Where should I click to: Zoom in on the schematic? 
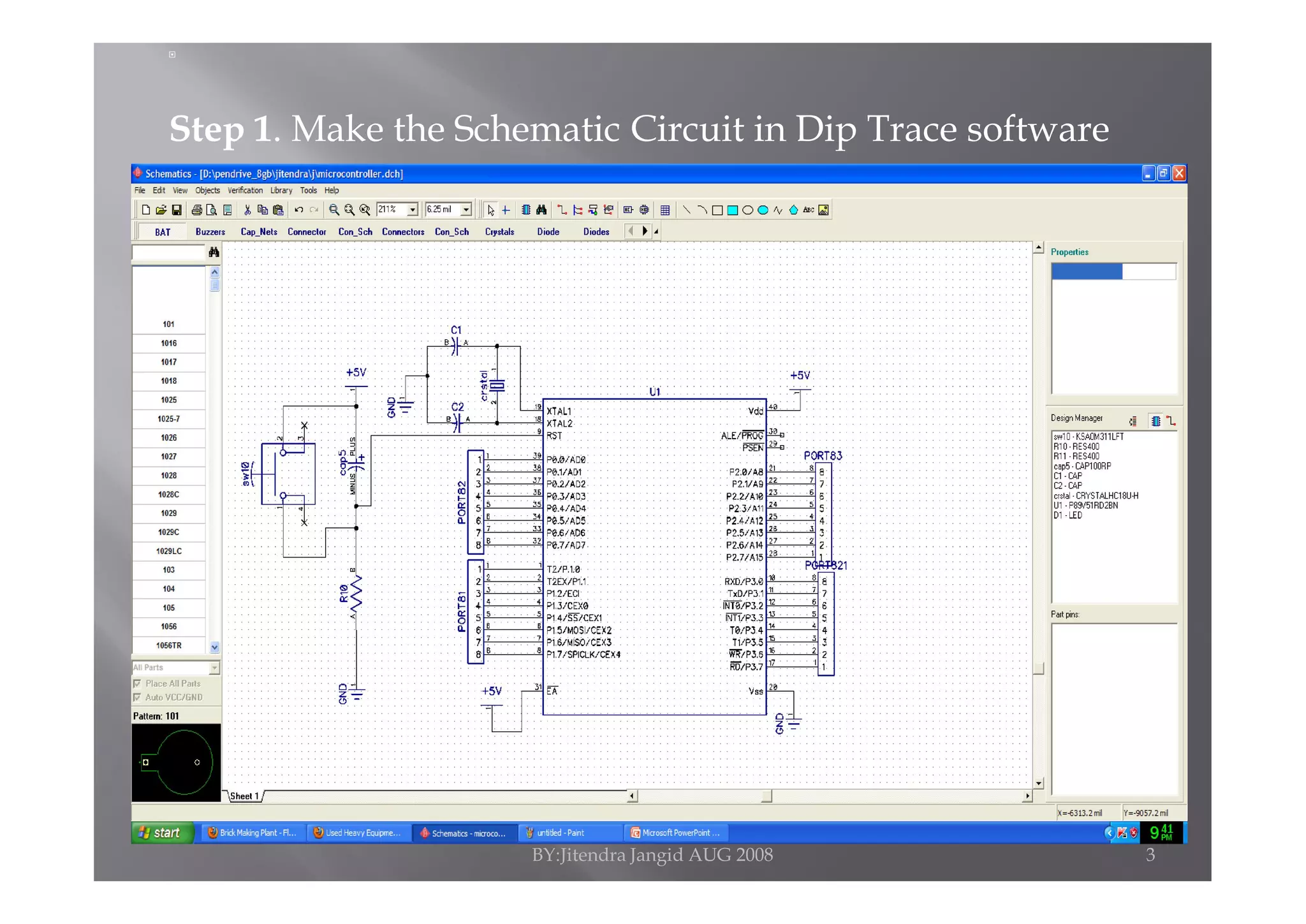coord(334,210)
